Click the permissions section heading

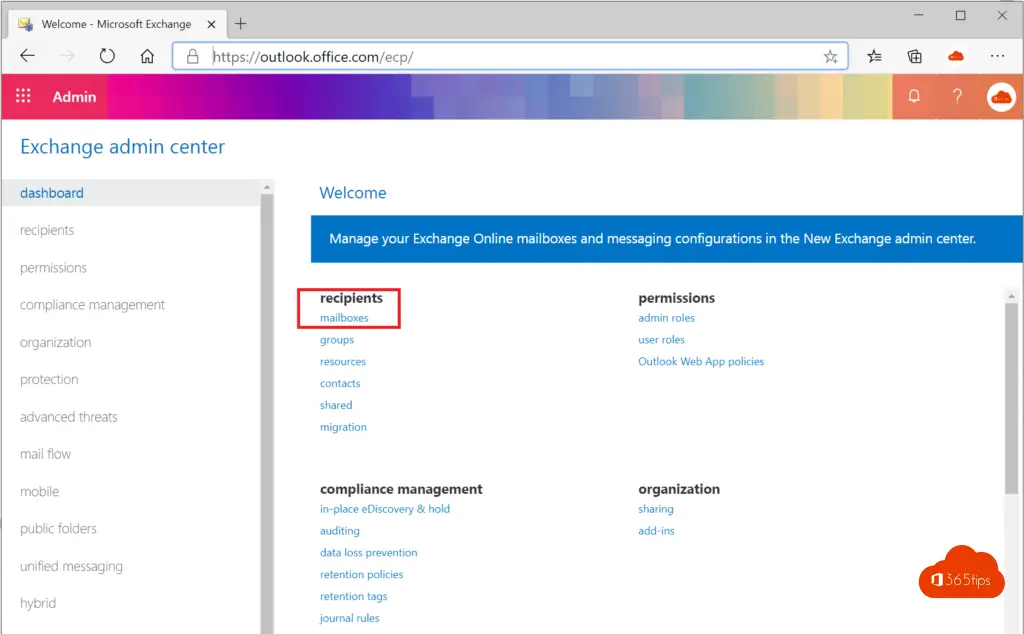coord(677,298)
